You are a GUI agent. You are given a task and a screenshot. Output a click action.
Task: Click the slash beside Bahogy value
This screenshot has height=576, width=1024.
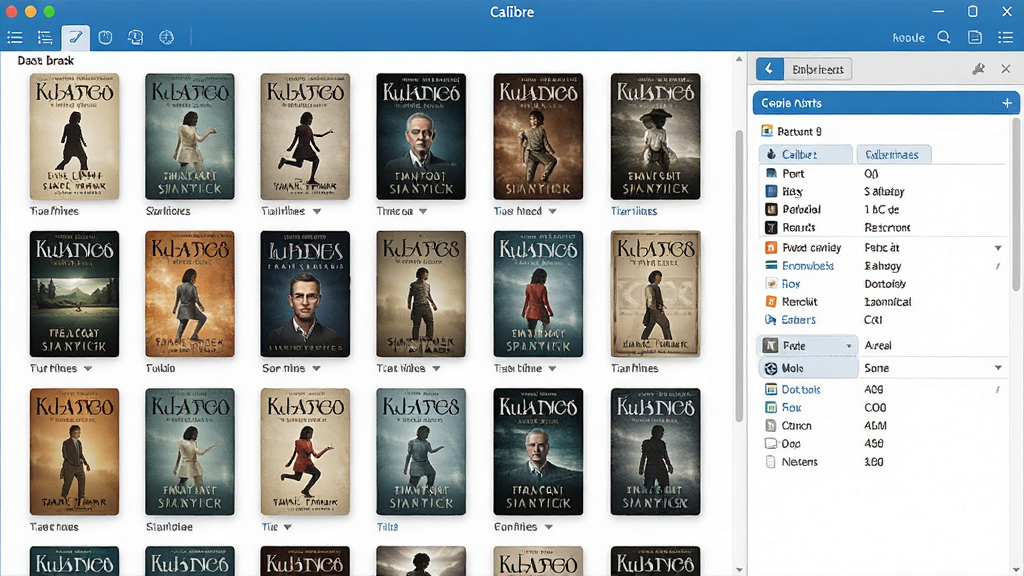998,266
